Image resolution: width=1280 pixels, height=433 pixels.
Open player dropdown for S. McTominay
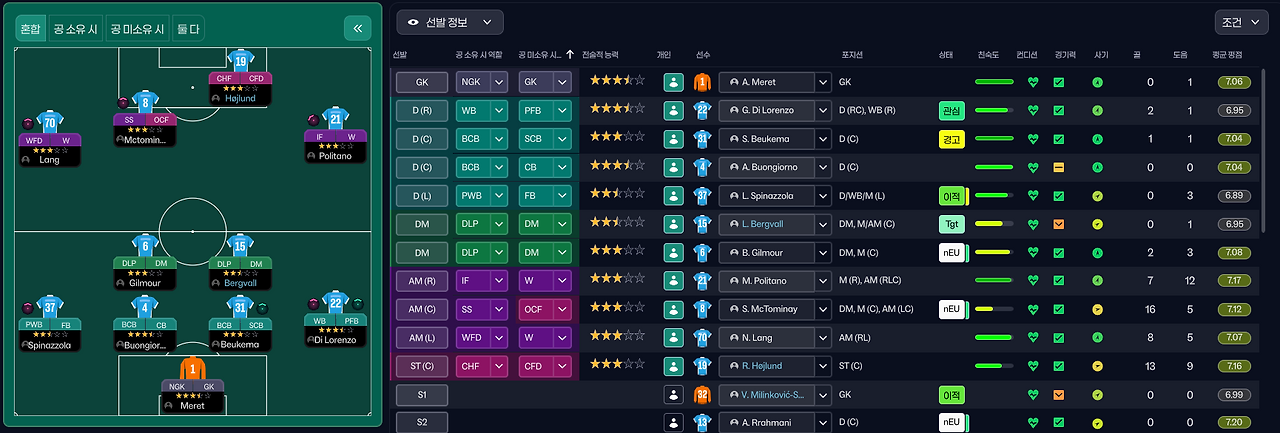click(x=824, y=309)
